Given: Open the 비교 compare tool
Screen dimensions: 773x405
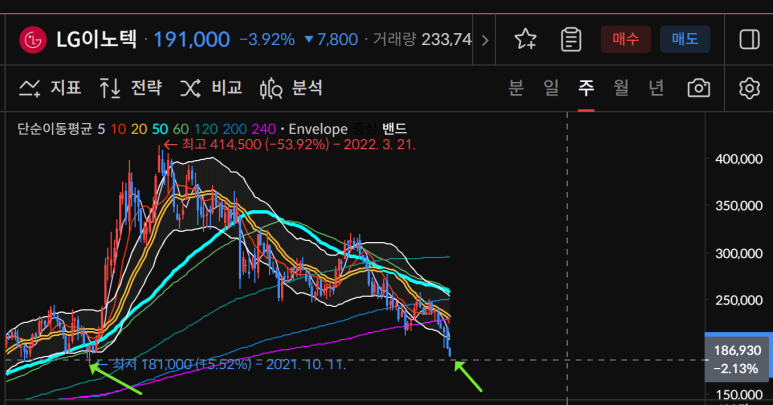Looking at the screenshot, I should click(x=211, y=88).
